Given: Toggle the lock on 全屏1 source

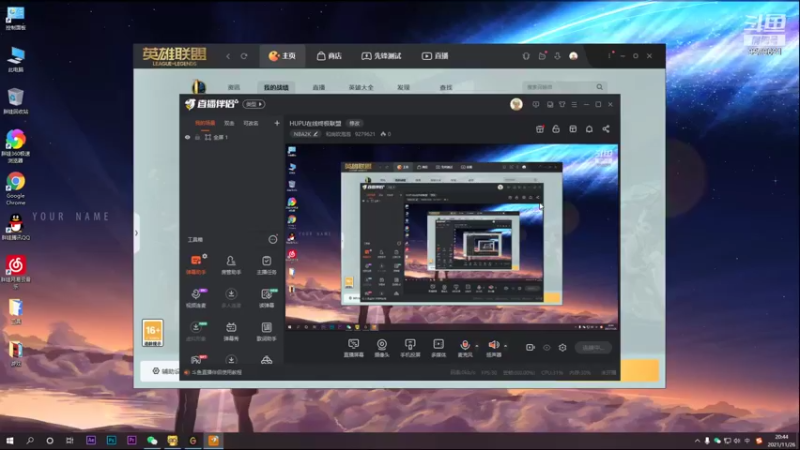Looking at the screenshot, I should [x=197, y=137].
